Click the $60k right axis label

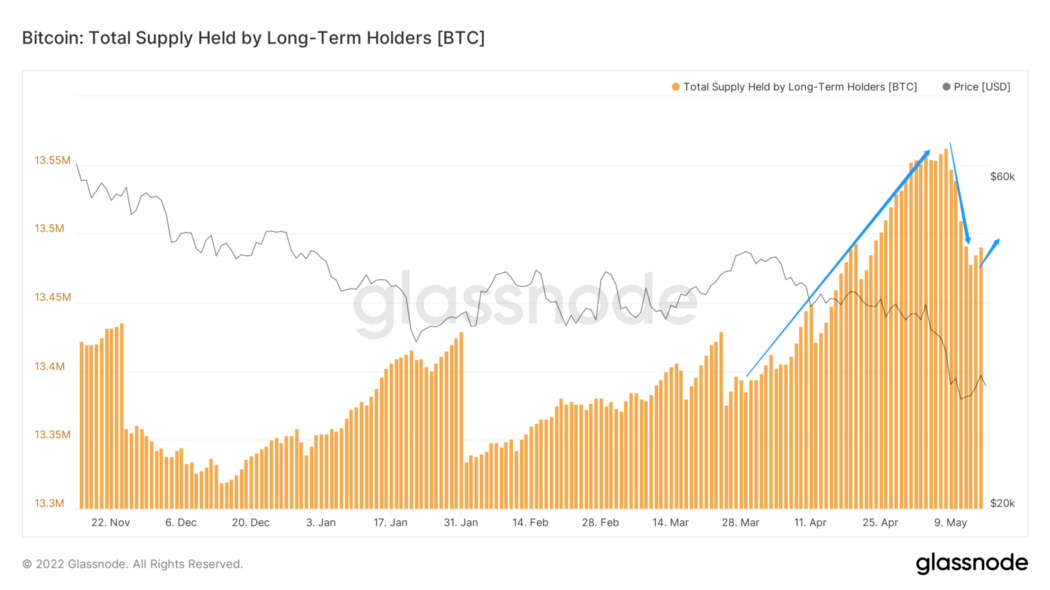tap(1002, 177)
